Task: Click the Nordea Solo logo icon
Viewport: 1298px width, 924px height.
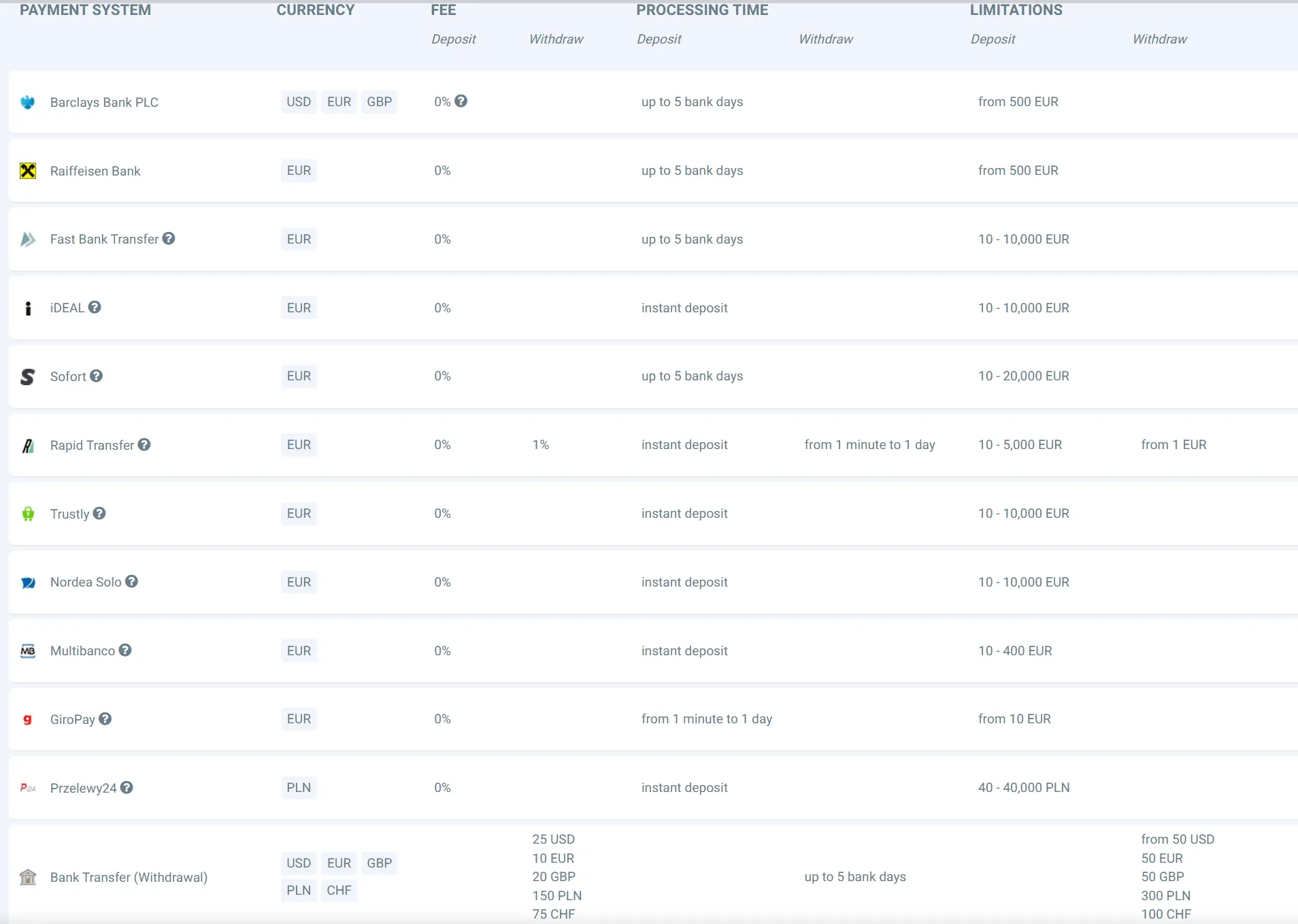Action: 28,582
